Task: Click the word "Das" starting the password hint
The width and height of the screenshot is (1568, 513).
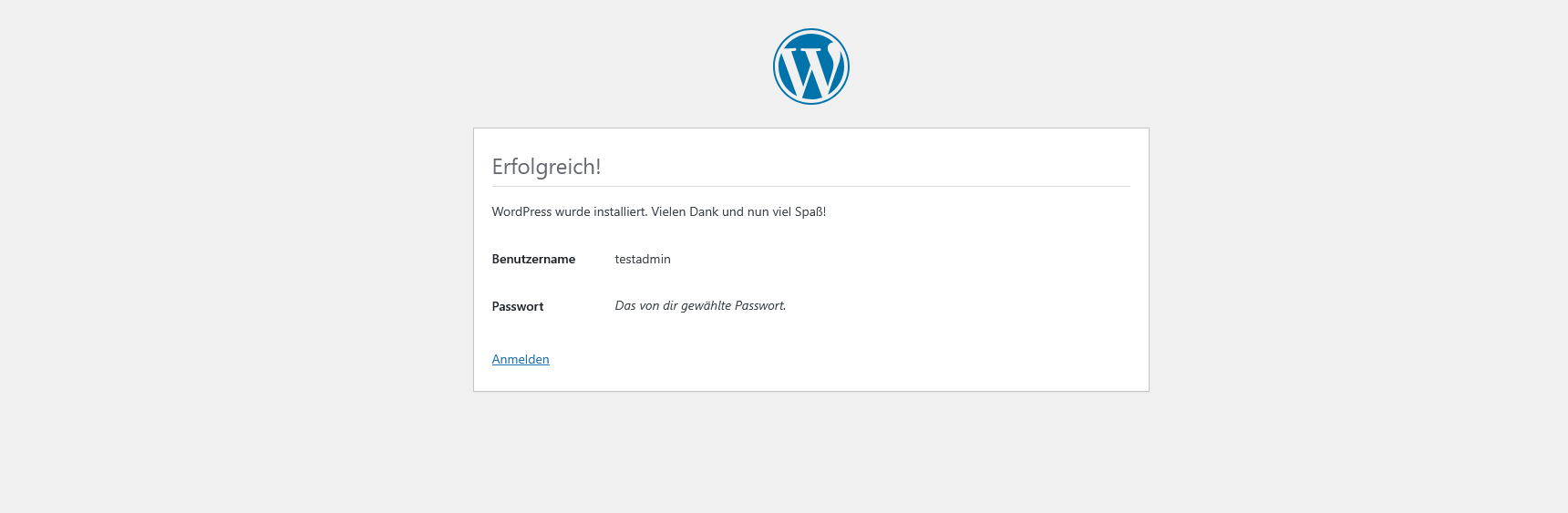Action: click(625, 305)
